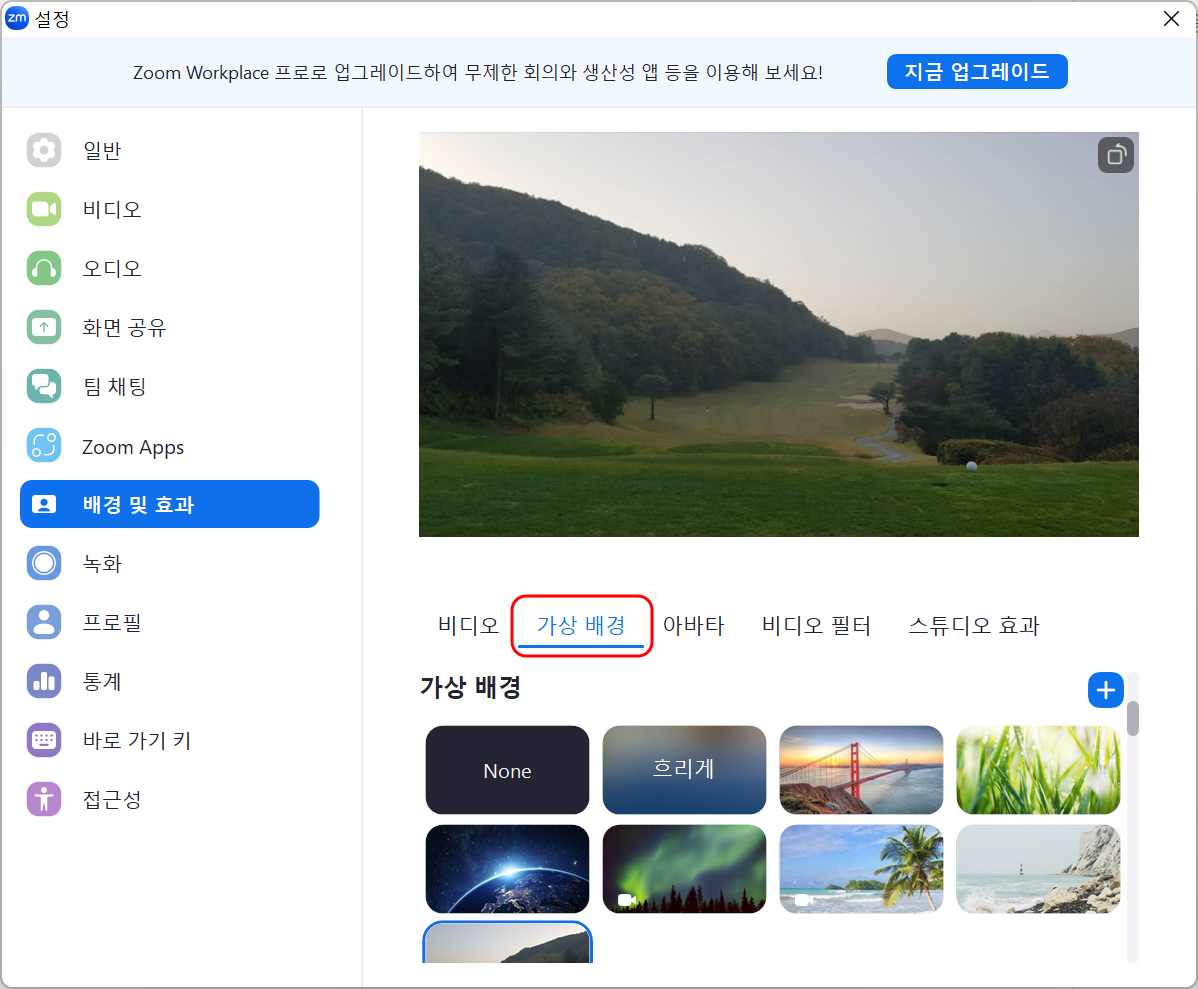Click the 가상 배경 section heading

[x=470, y=686]
